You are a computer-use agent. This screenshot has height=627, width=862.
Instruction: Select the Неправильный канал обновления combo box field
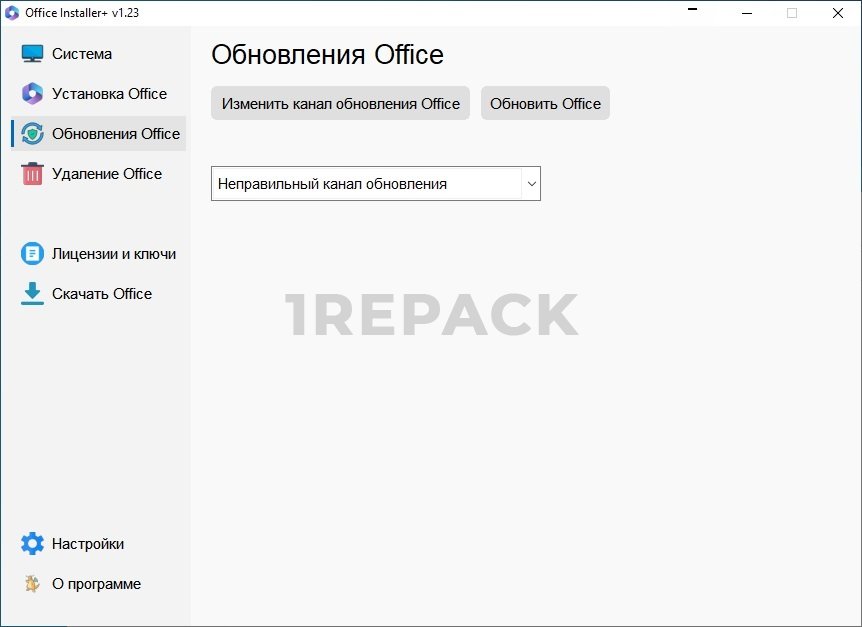(366, 184)
